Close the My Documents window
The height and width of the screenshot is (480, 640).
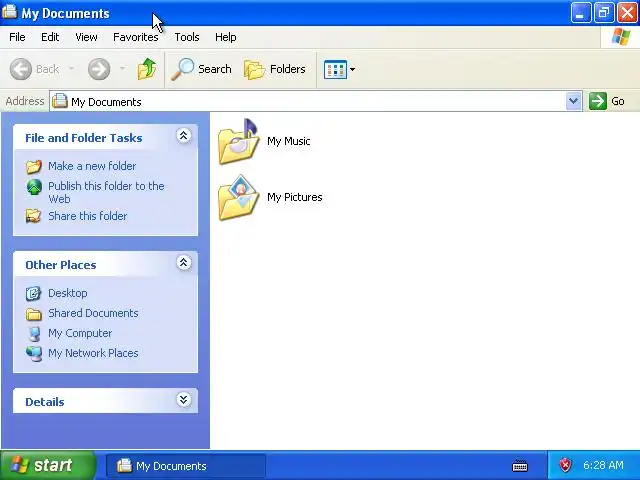tap(627, 13)
